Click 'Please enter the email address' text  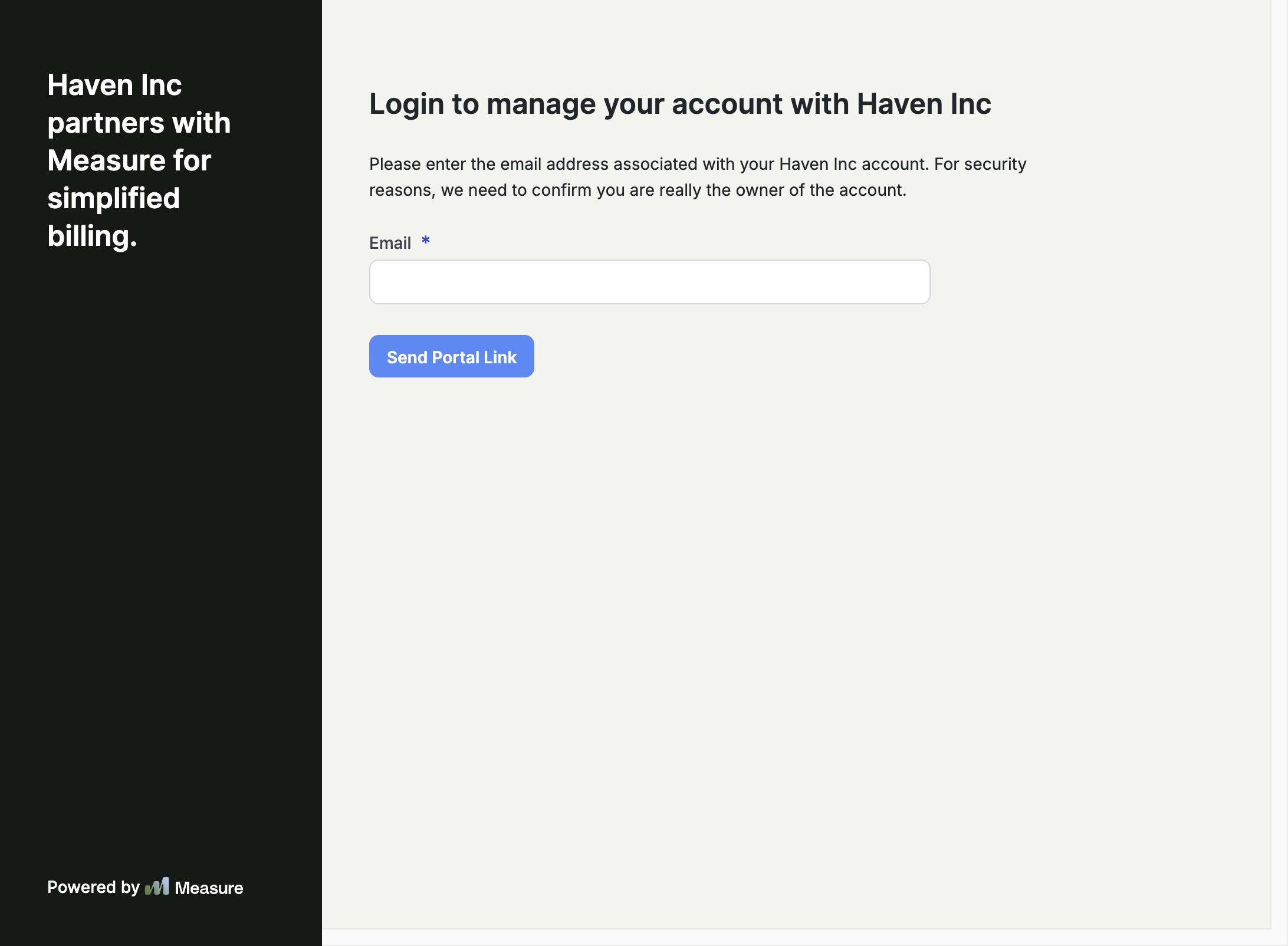(488, 164)
